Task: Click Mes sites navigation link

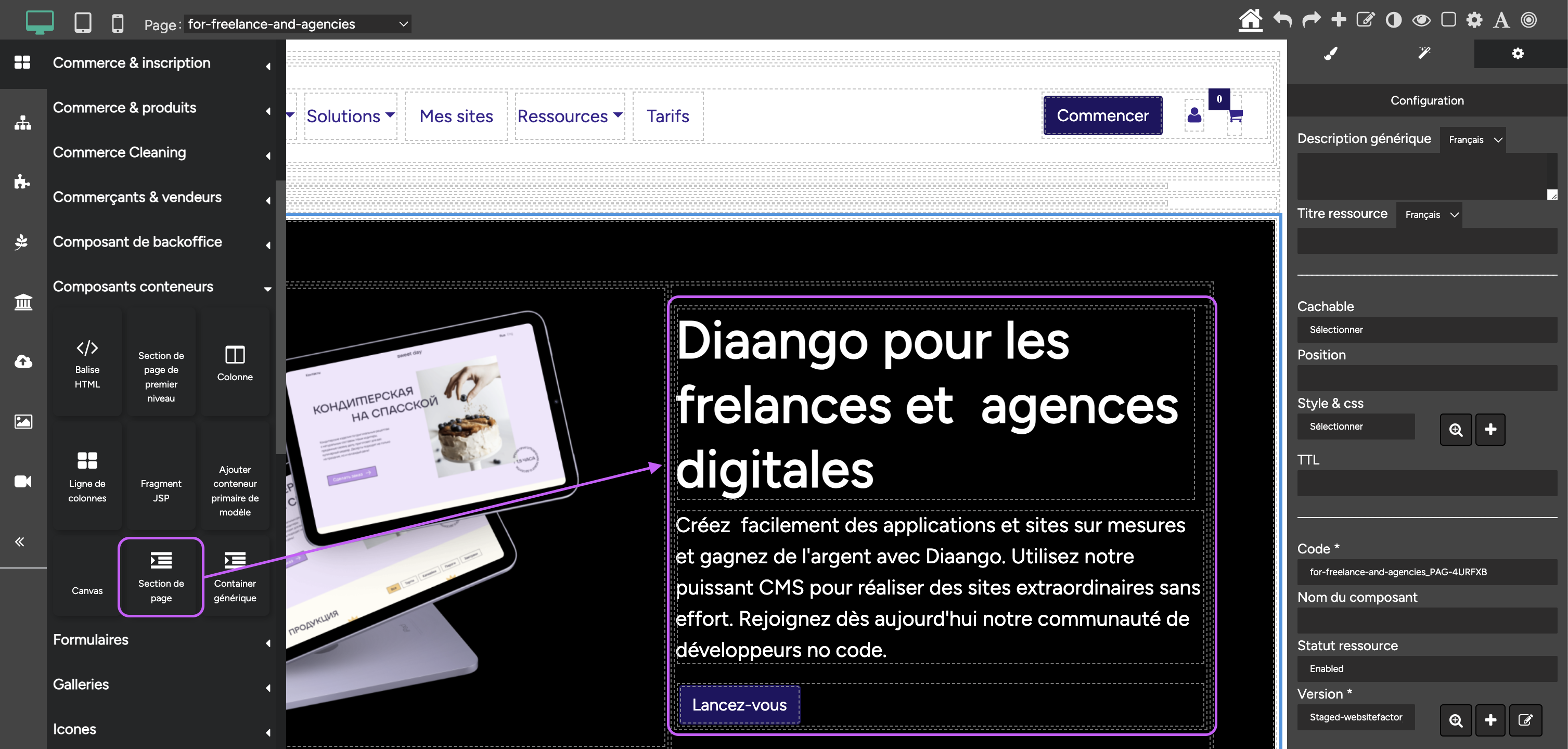Action: [456, 116]
